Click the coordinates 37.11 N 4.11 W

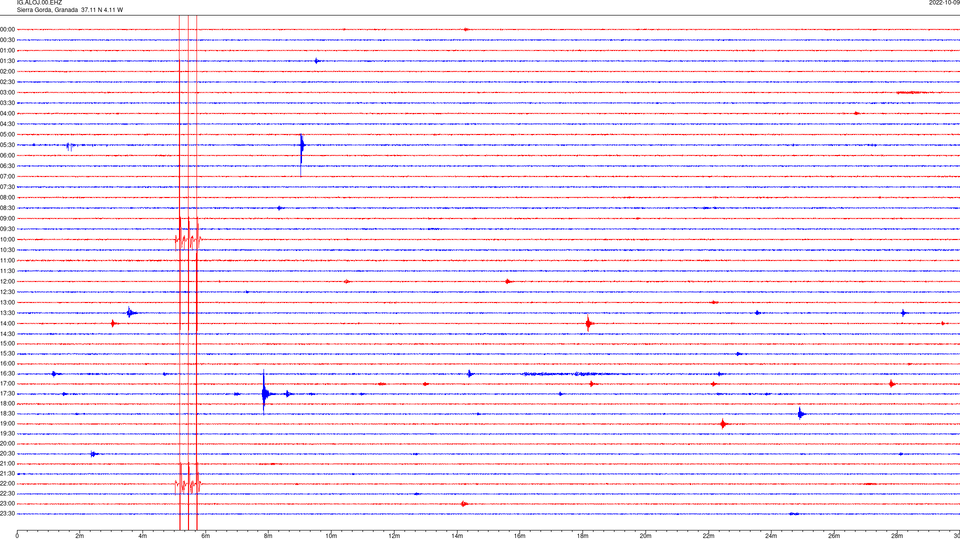(102, 10)
